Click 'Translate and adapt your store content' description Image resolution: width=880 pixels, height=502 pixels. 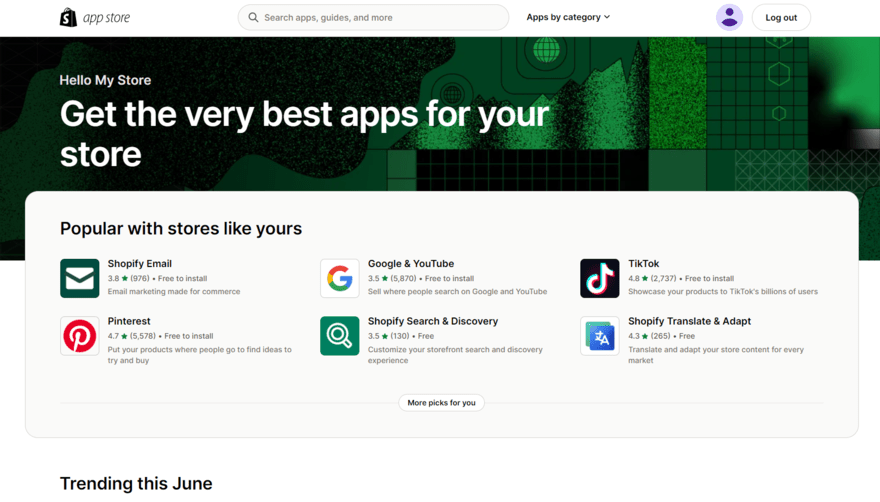click(716, 355)
